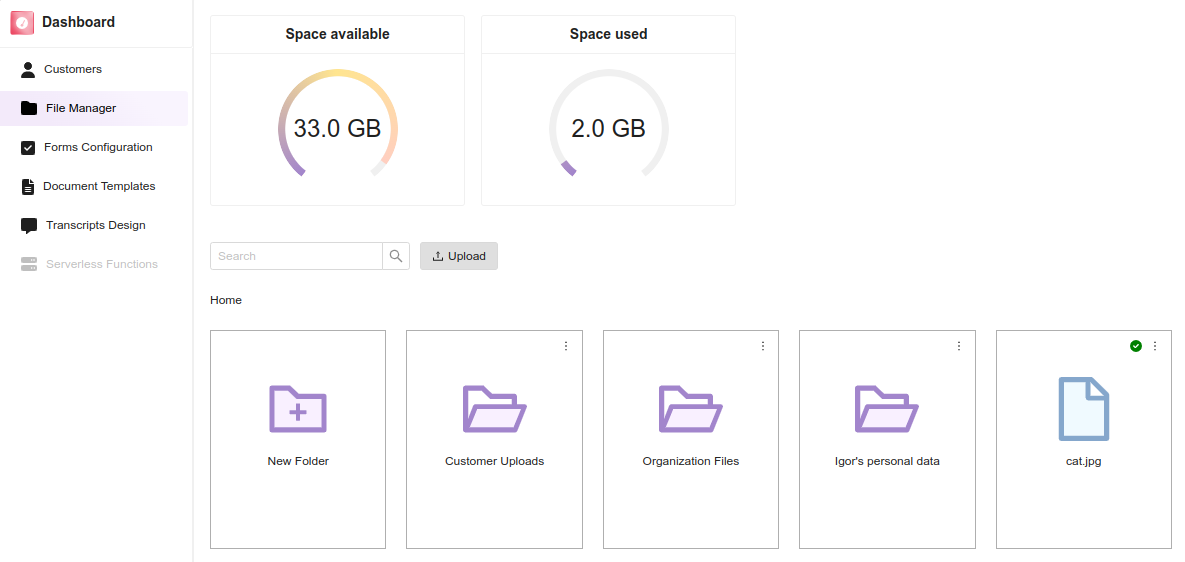Viewport: 1185px width, 562px height.
Task: Click the green check mark on cat.jpg
Action: (1136, 346)
